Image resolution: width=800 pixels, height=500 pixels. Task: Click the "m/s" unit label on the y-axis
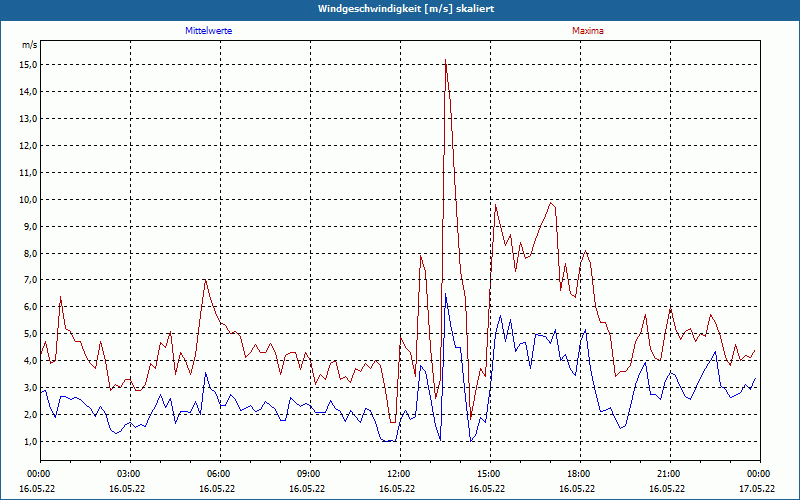(29, 45)
